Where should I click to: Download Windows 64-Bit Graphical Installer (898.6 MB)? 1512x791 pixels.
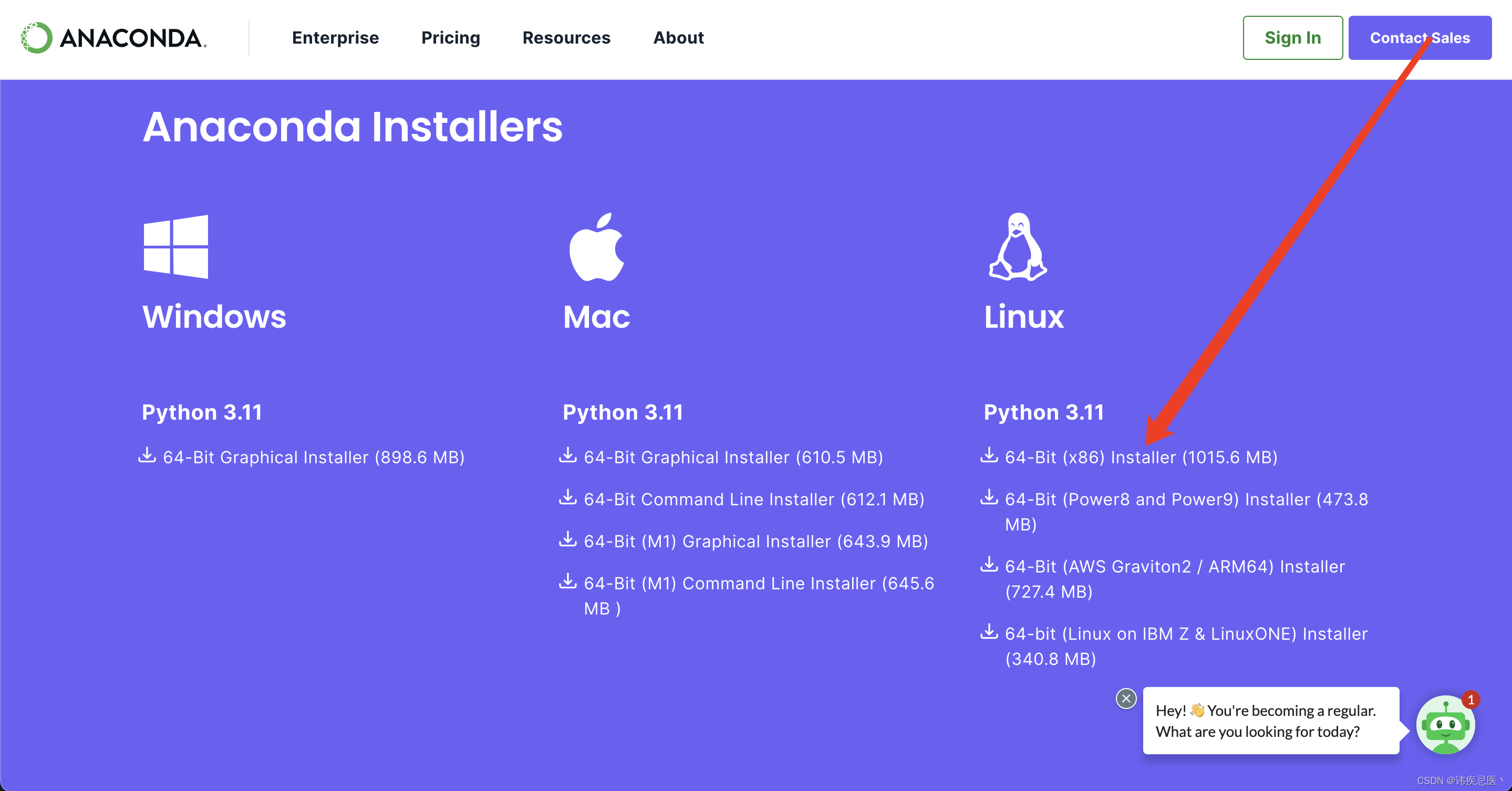tap(314, 457)
